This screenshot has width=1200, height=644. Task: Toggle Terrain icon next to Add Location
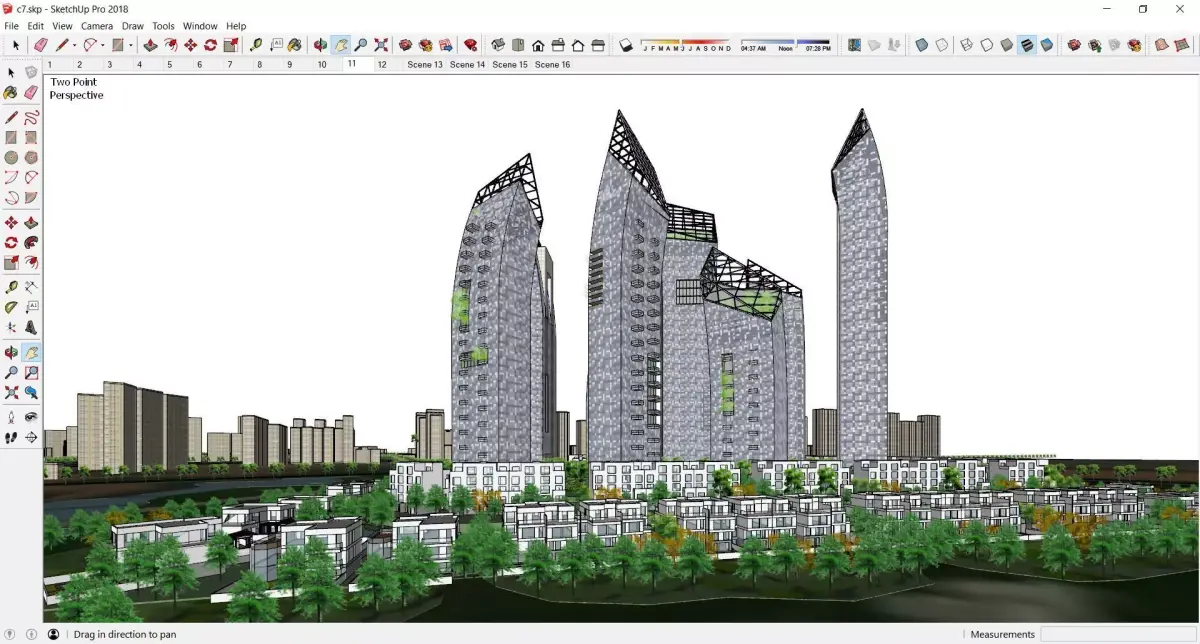(874, 45)
